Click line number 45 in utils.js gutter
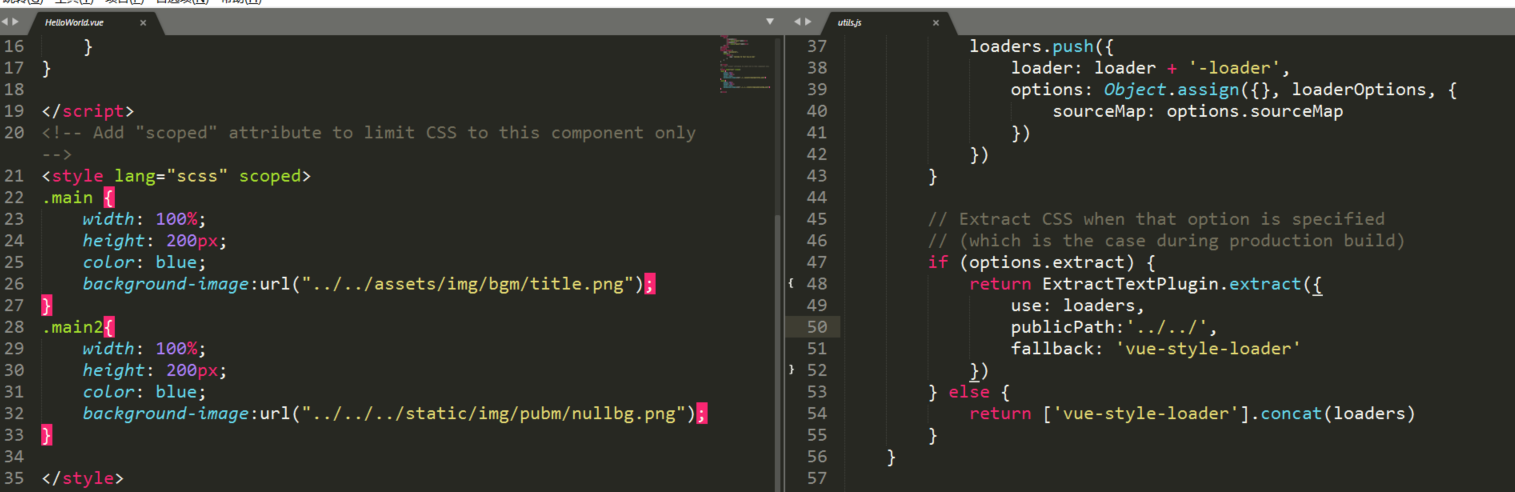 click(x=816, y=219)
